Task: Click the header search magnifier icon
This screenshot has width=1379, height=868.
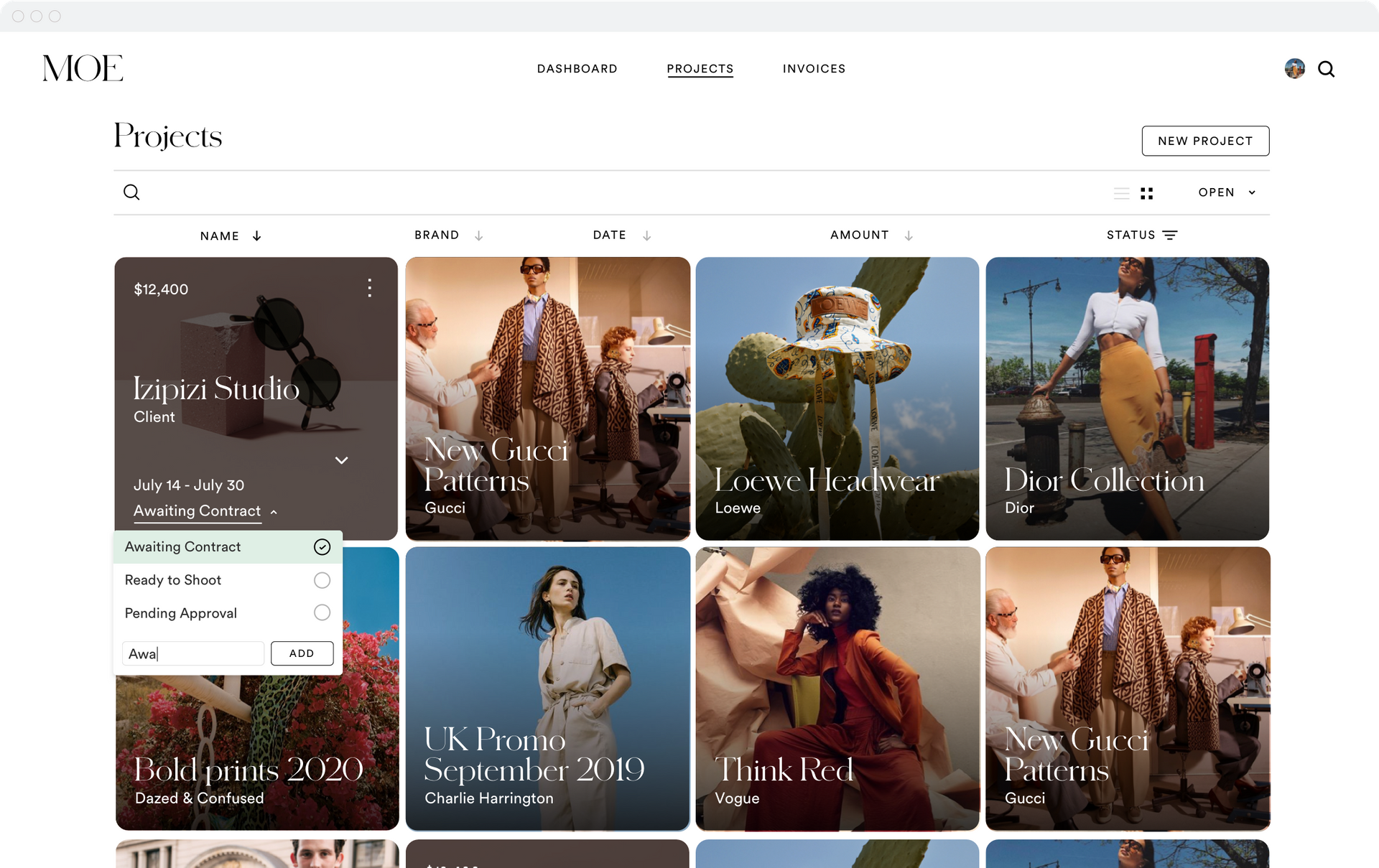Action: click(x=1326, y=69)
